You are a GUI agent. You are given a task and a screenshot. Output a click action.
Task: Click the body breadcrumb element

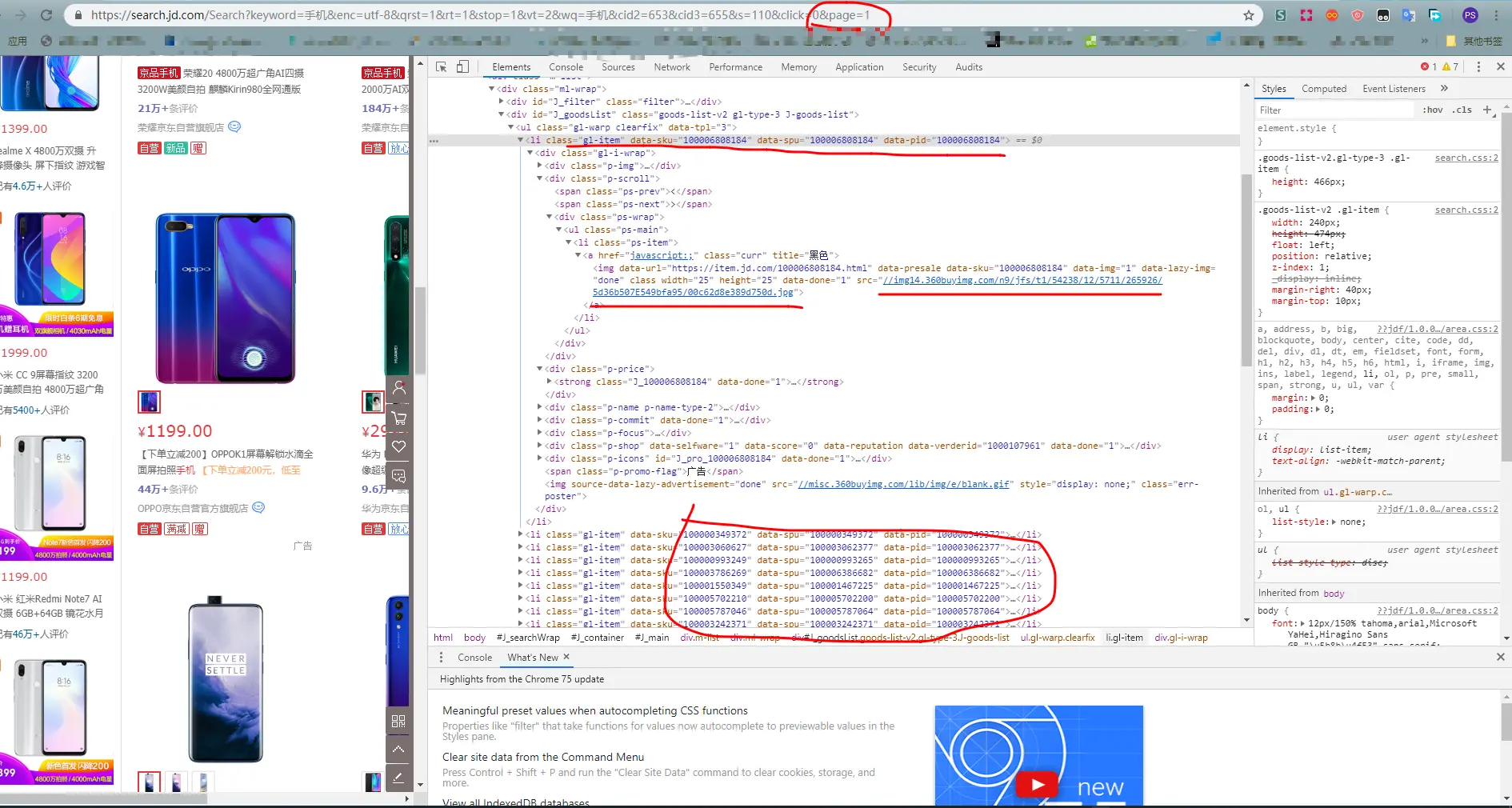(474, 638)
